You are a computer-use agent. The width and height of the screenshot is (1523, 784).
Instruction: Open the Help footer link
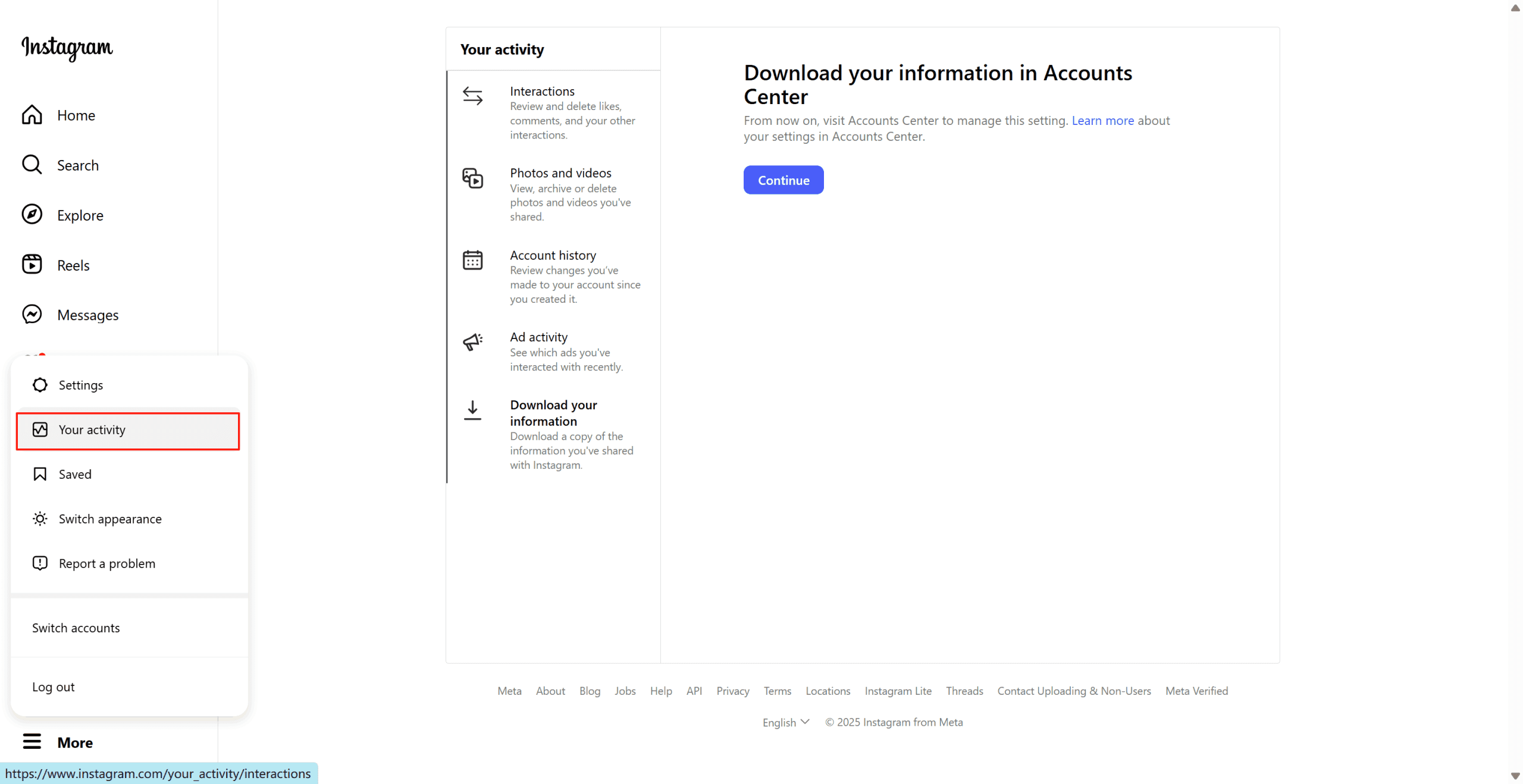[x=661, y=691]
